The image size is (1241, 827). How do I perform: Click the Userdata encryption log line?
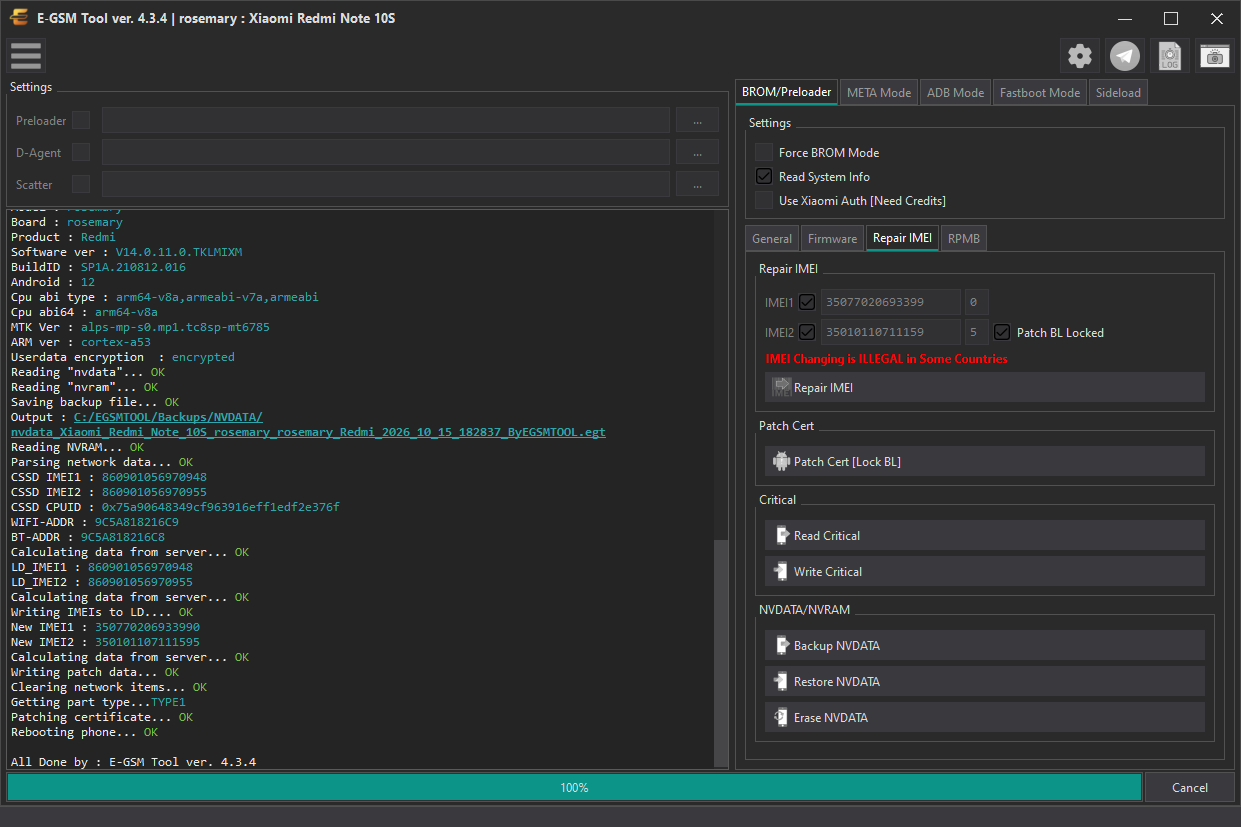[123, 357]
